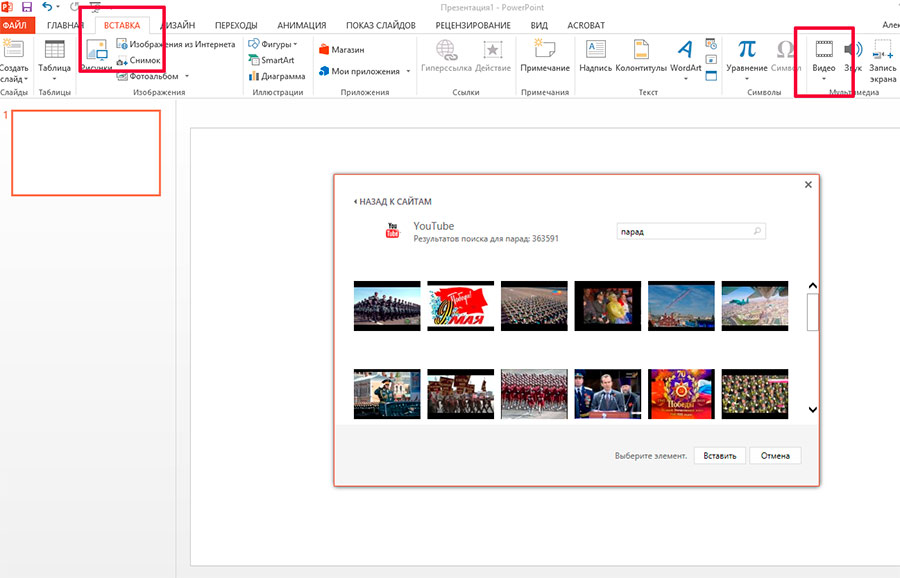Image resolution: width=900 pixels, height=578 pixels.
Task: Click the Видео insert button
Action: 824,56
